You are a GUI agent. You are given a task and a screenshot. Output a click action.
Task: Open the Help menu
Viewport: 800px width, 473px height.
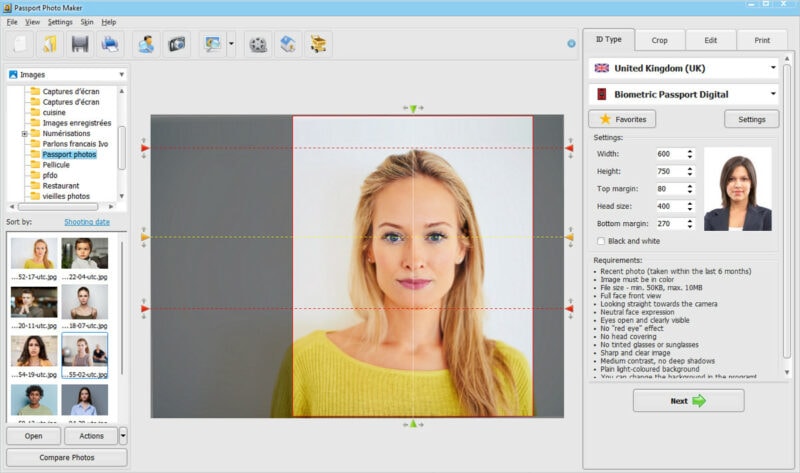tap(109, 22)
